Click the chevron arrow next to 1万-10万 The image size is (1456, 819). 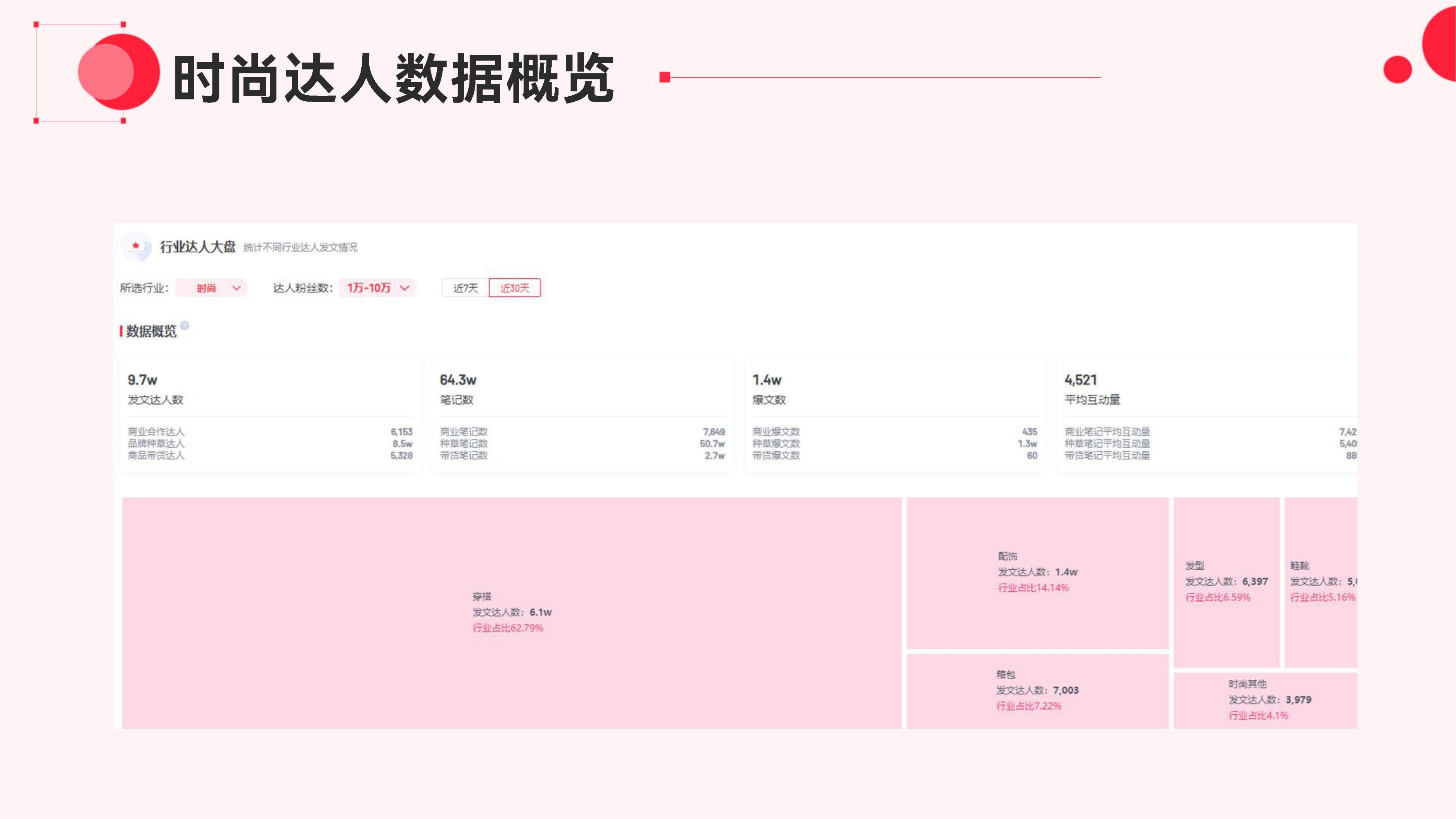point(405,288)
